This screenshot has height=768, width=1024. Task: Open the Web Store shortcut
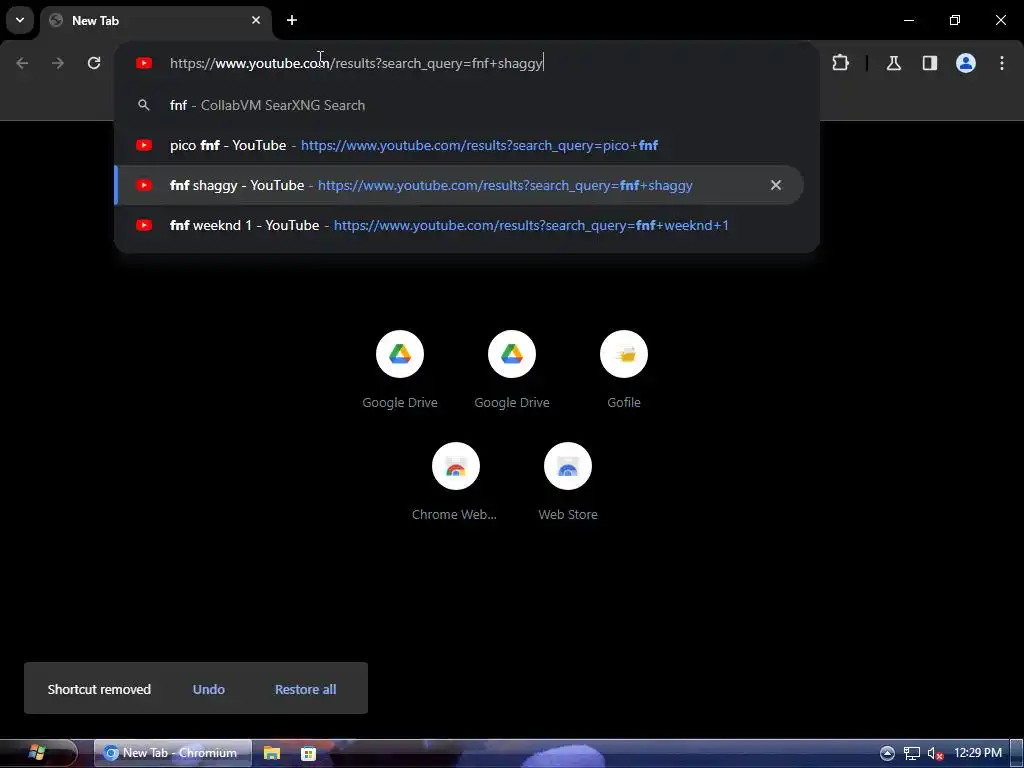568,482
